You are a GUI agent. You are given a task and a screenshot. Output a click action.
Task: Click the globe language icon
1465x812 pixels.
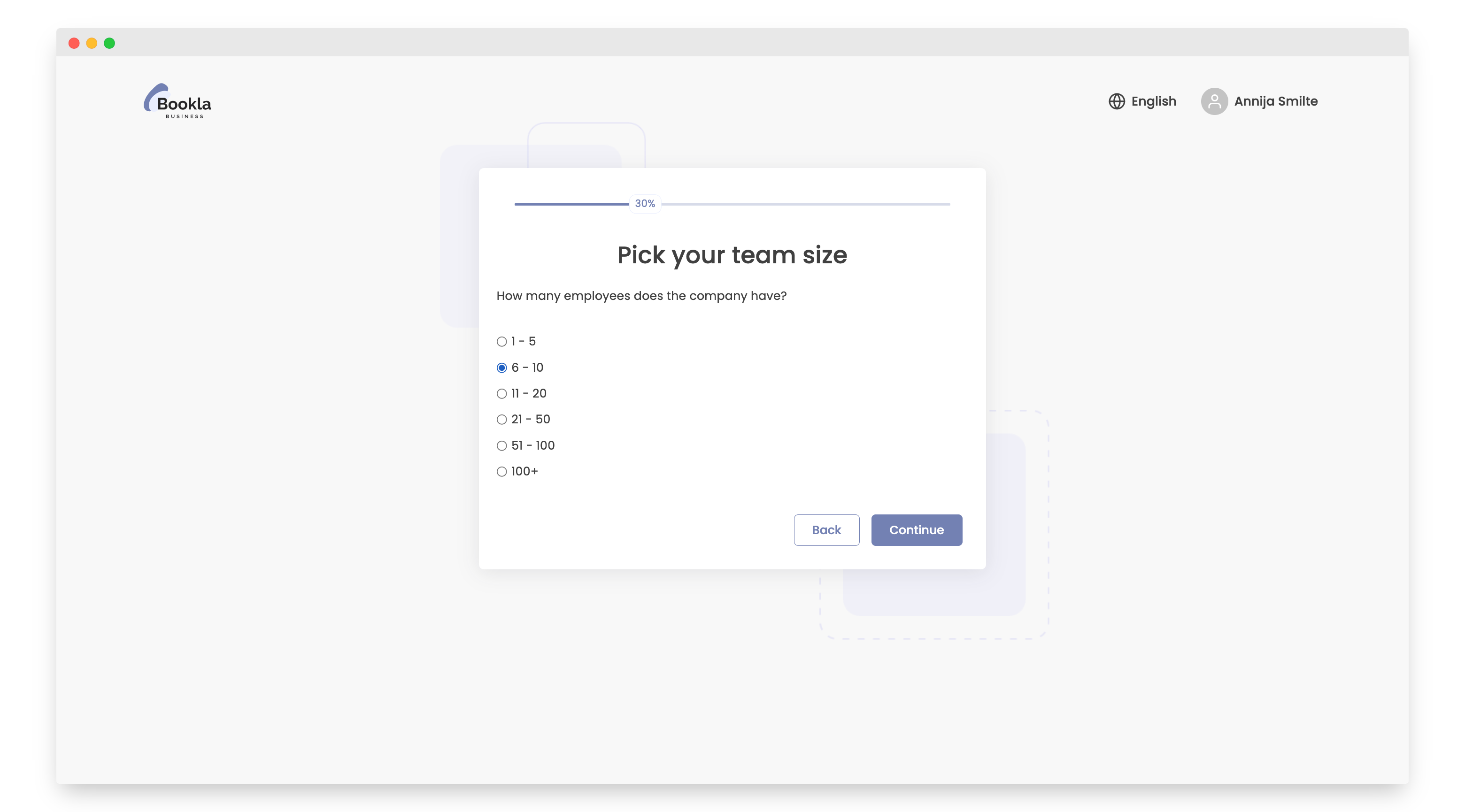coord(1117,100)
